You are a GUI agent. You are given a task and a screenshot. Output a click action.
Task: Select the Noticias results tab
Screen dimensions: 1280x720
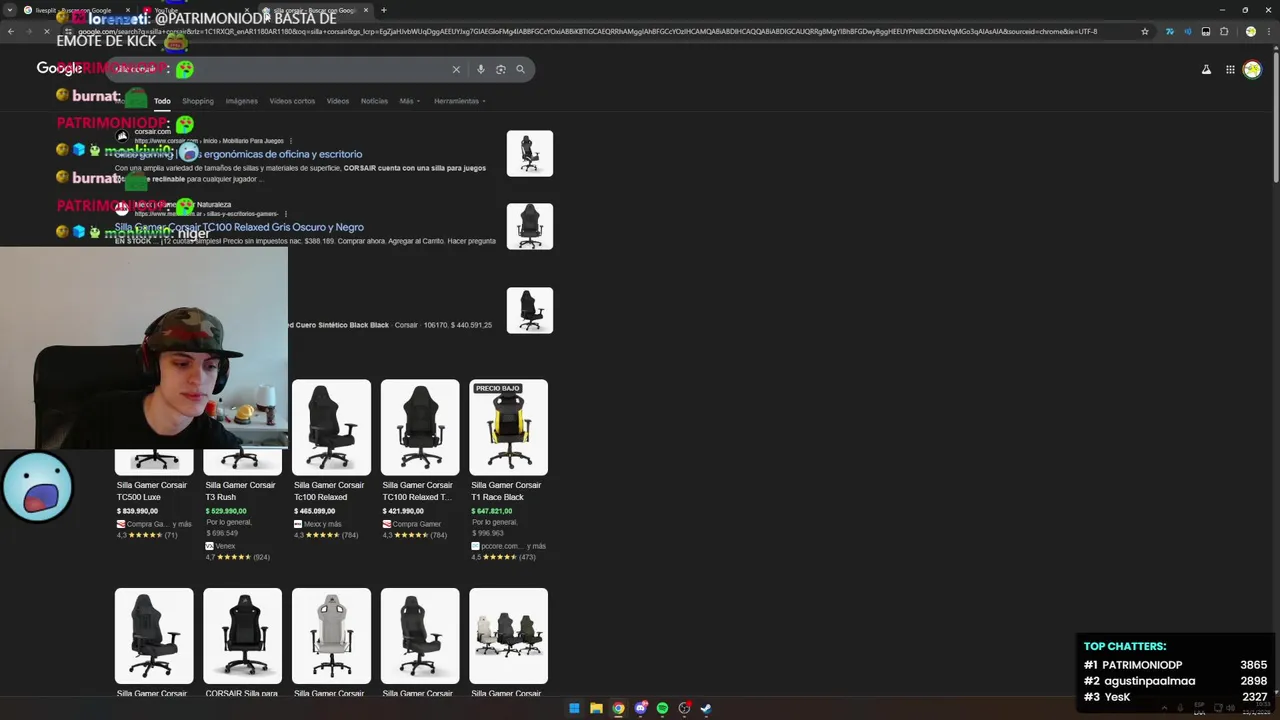[x=374, y=101]
